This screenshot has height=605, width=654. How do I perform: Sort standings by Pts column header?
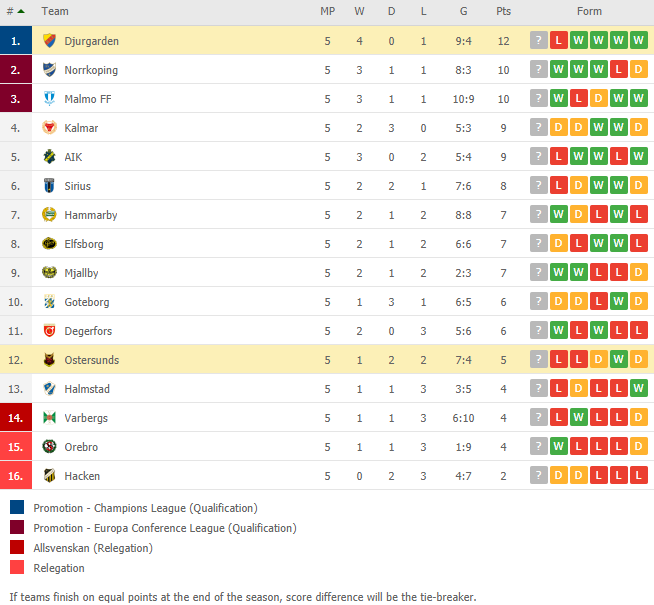(x=503, y=11)
